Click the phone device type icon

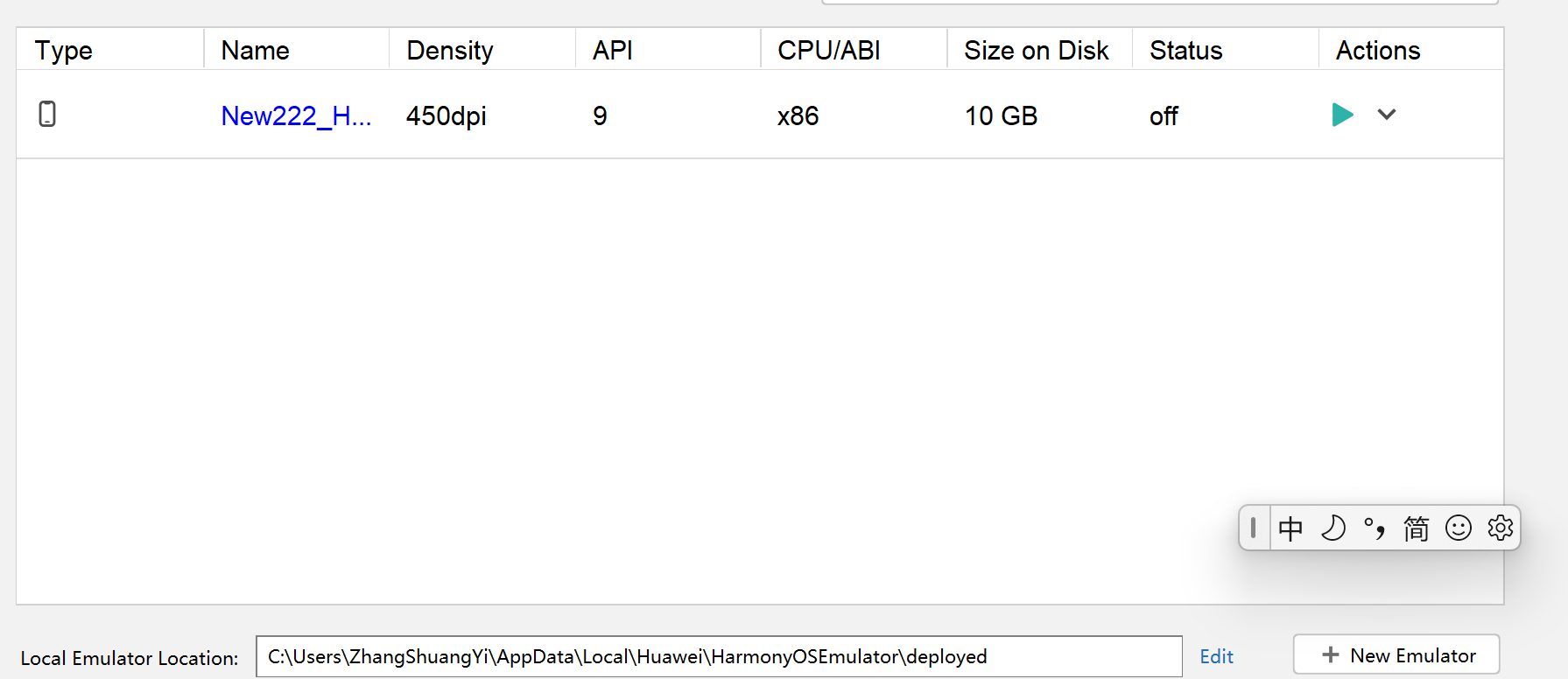pos(47,114)
